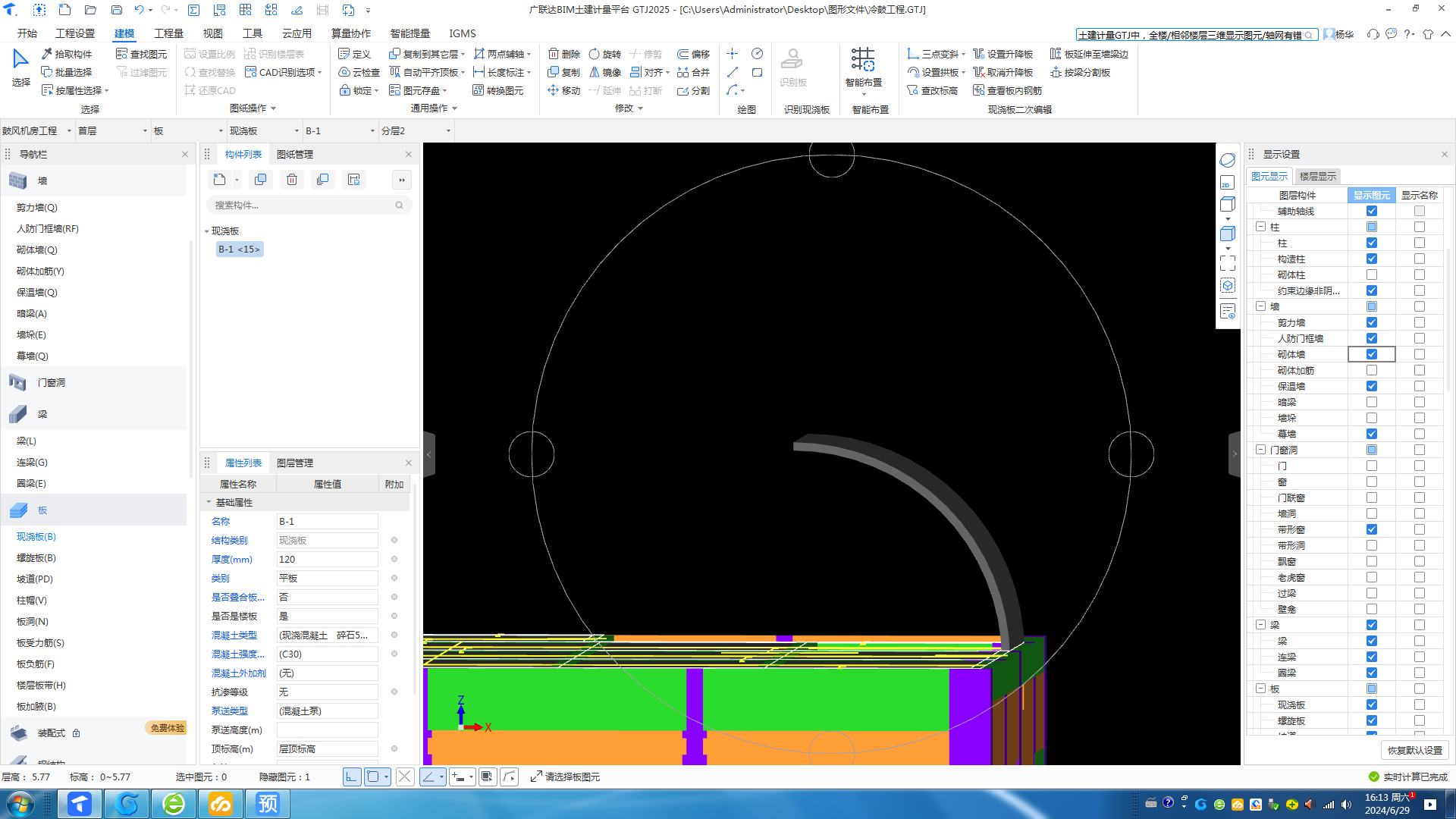Click the 删除 delete tool
Screen dimensions: 1456x819
point(564,54)
